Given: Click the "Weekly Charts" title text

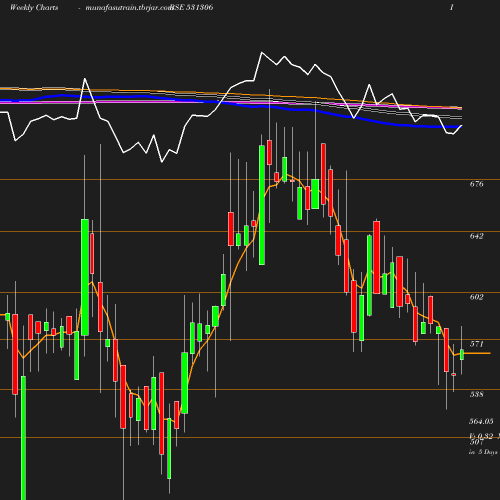Looking at the screenshot, I should [x=34, y=7].
